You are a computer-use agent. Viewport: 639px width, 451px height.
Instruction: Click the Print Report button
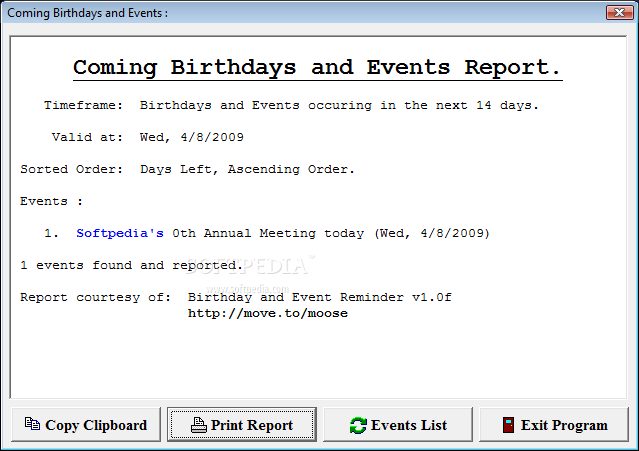click(242, 425)
